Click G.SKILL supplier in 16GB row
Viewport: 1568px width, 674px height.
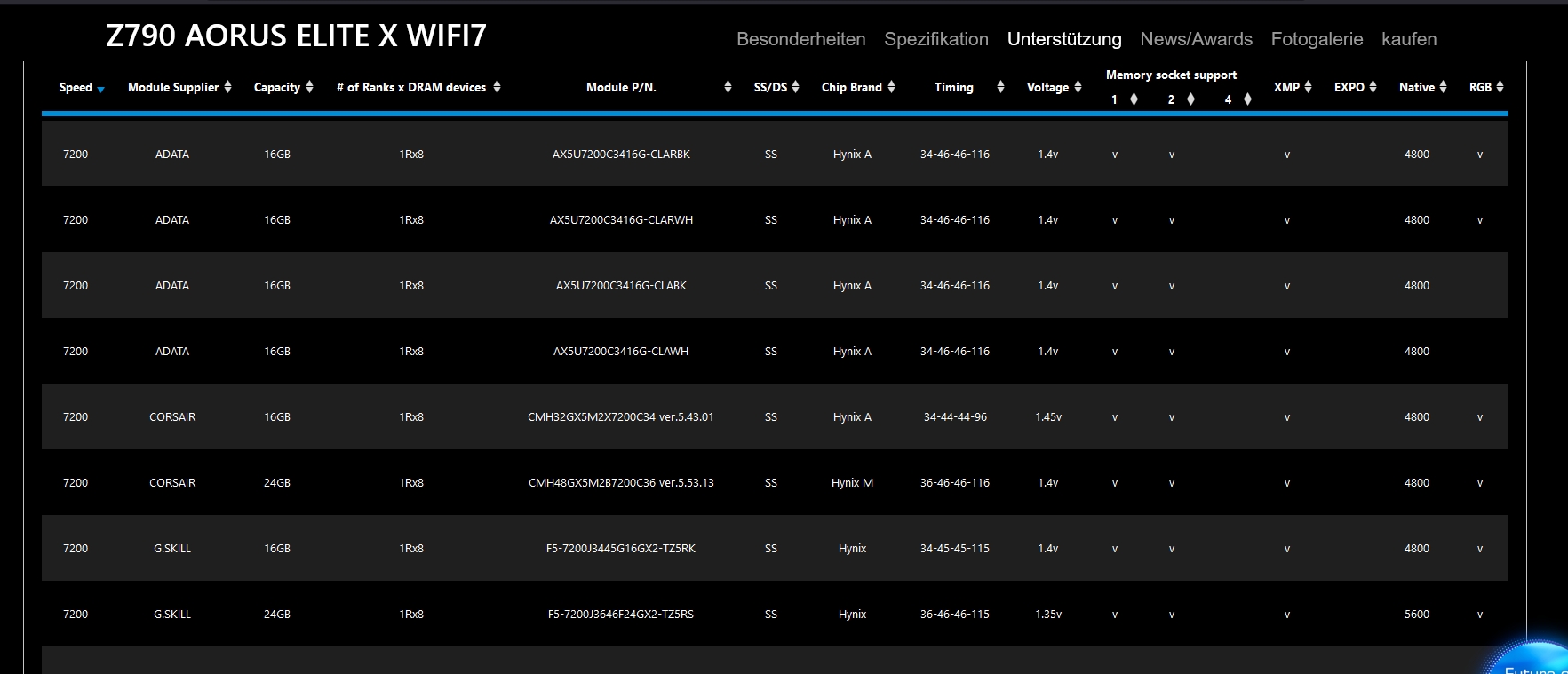coord(172,549)
